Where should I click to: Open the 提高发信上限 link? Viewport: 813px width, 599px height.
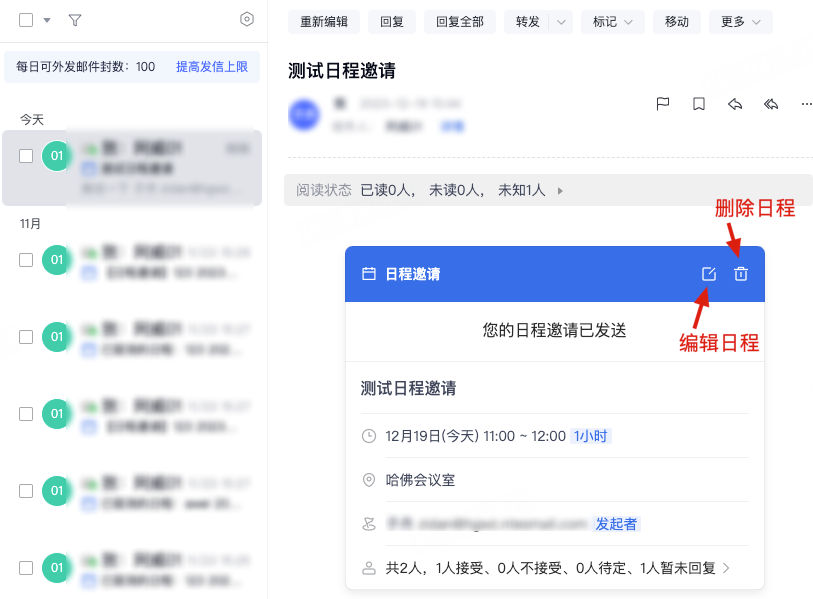(x=212, y=67)
